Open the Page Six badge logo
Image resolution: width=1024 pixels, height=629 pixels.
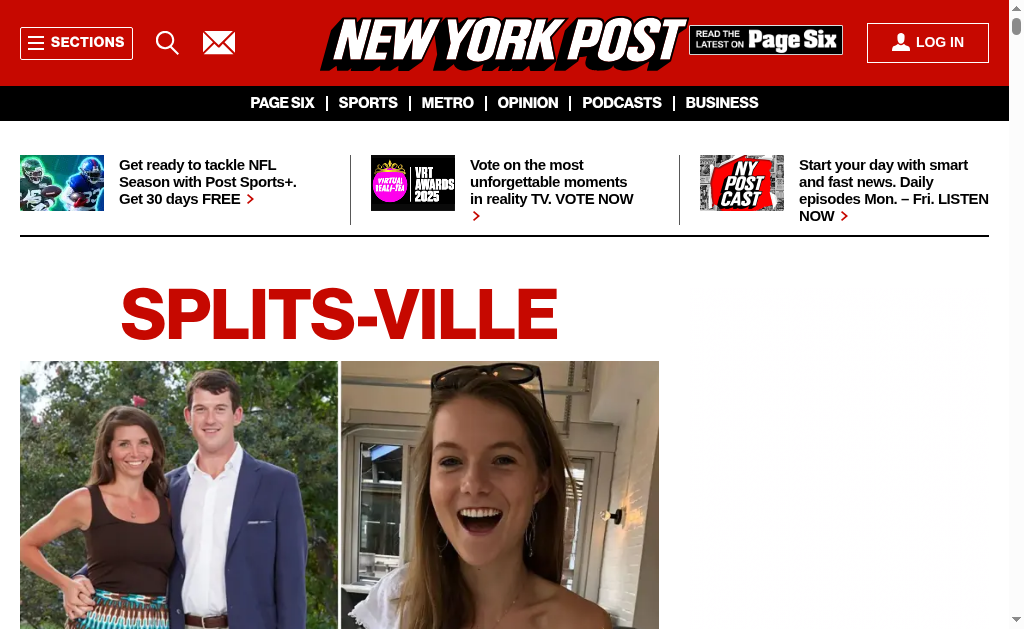coord(765,40)
